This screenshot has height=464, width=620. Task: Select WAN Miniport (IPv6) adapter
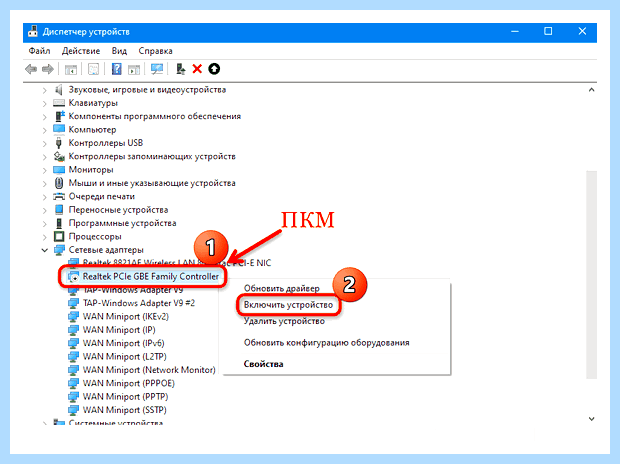tap(123, 343)
